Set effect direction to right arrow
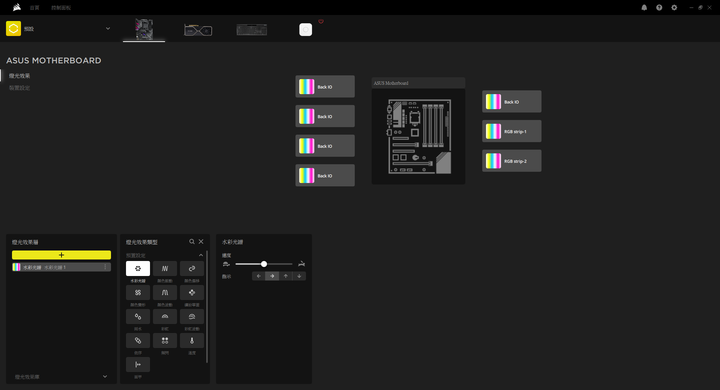 click(x=272, y=276)
